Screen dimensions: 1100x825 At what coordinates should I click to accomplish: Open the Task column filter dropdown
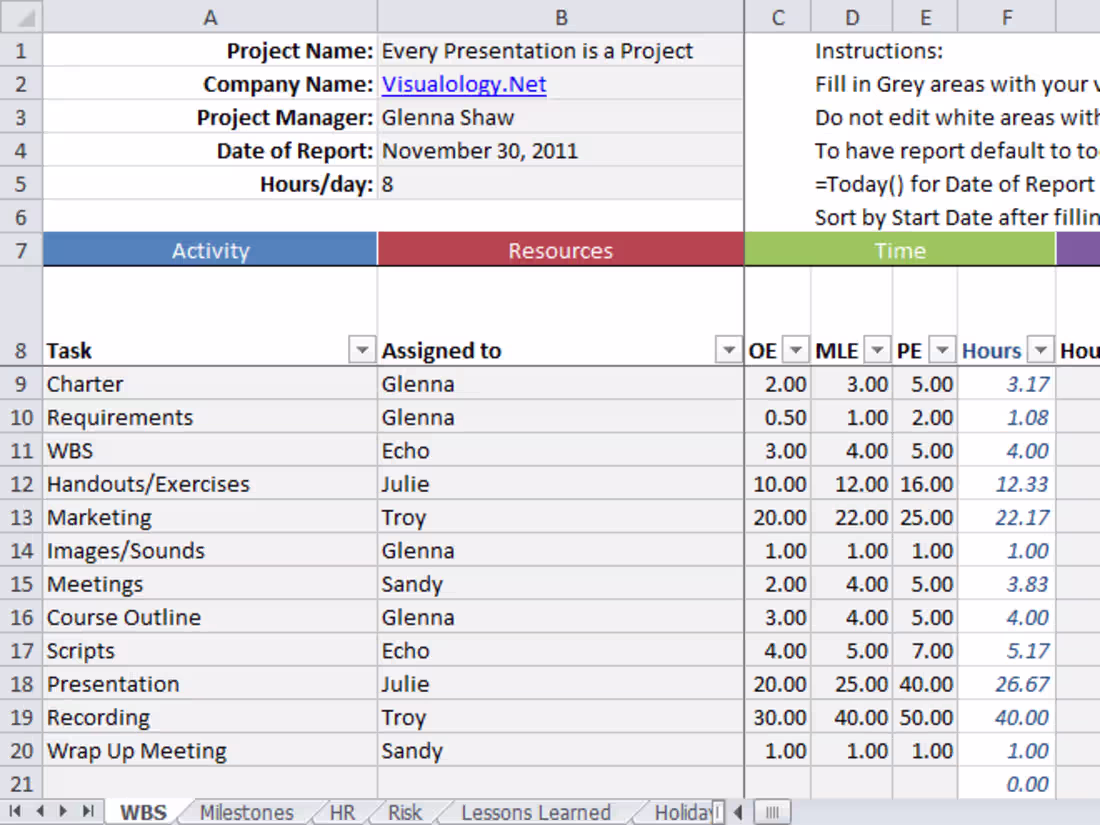click(362, 349)
